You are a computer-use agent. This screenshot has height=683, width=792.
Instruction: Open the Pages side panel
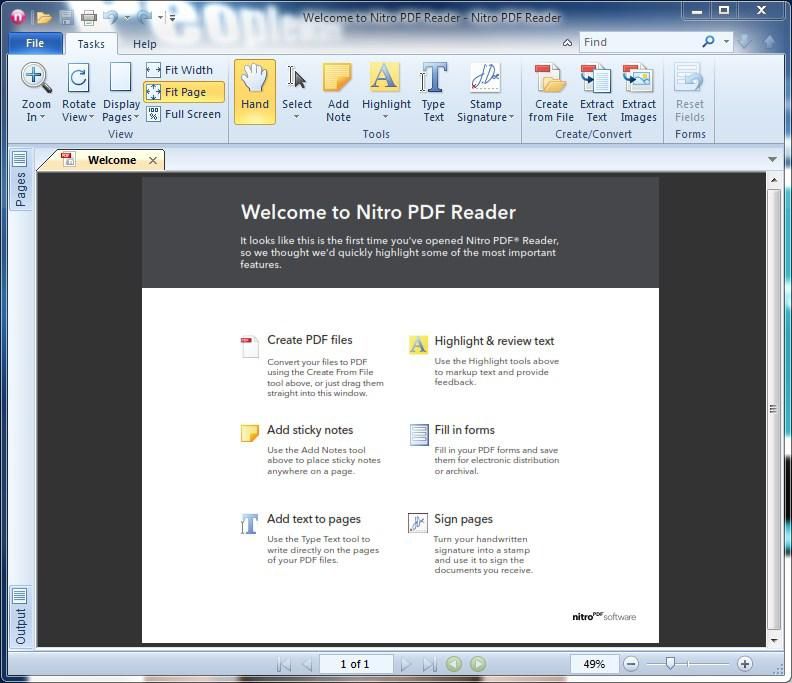[x=20, y=179]
